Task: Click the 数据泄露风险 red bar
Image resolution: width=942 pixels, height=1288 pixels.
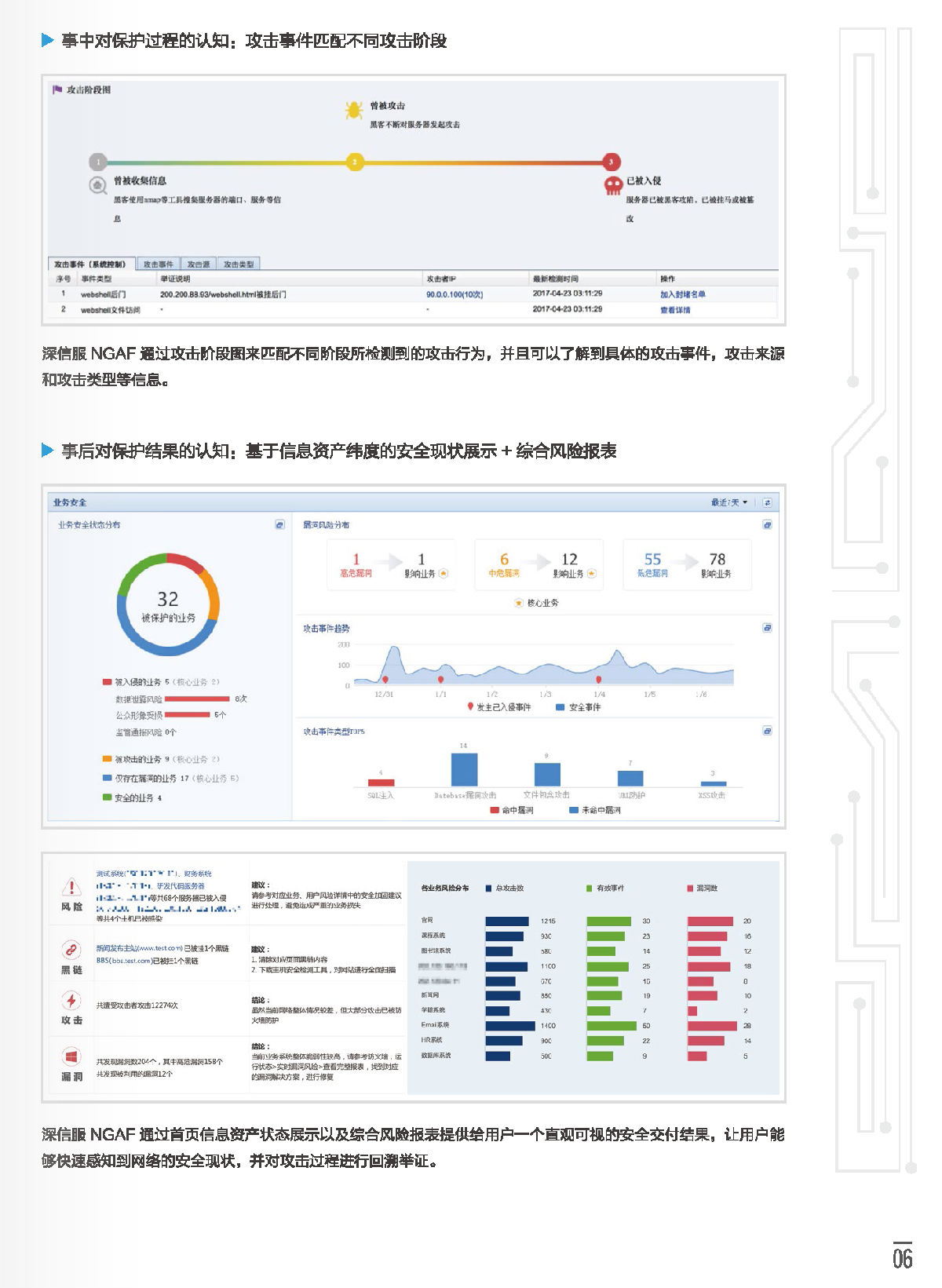Action: [x=197, y=699]
